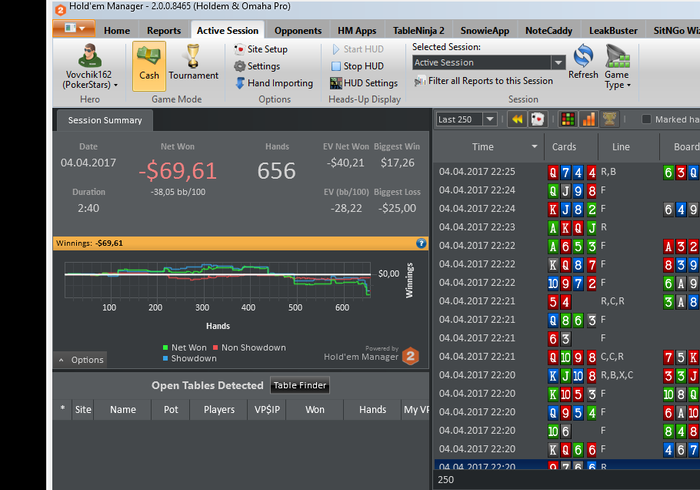Click Filter all Reports to this Session
This screenshot has width=700, height=490.
483,81
